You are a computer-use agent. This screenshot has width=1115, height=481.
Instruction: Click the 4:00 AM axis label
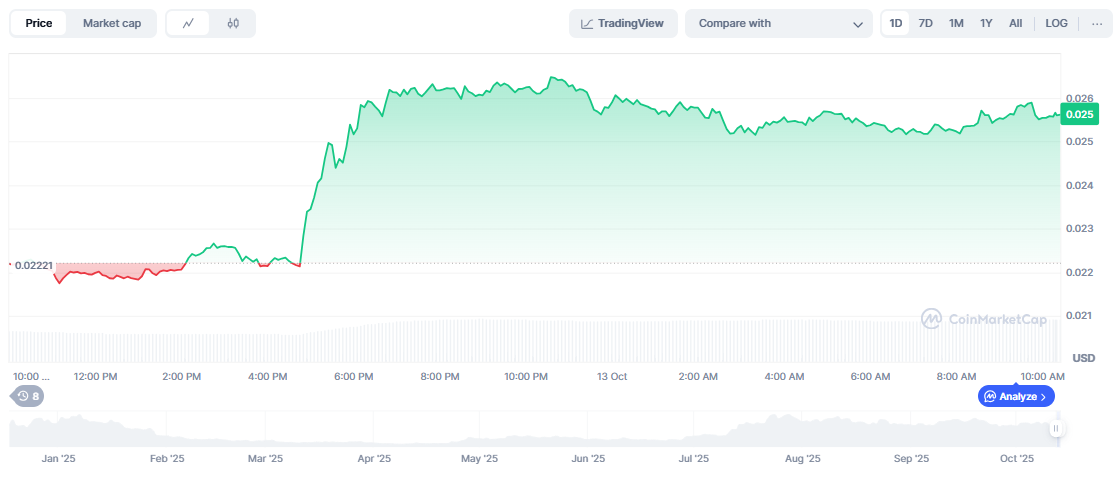[786, 376]
